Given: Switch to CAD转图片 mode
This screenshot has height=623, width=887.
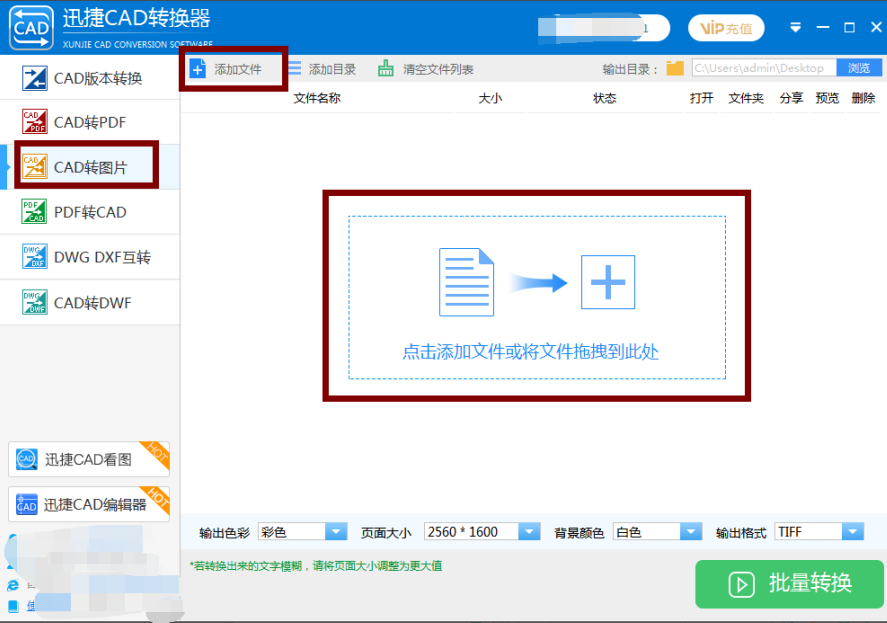Looking at the screenshot, I should 90,167.
